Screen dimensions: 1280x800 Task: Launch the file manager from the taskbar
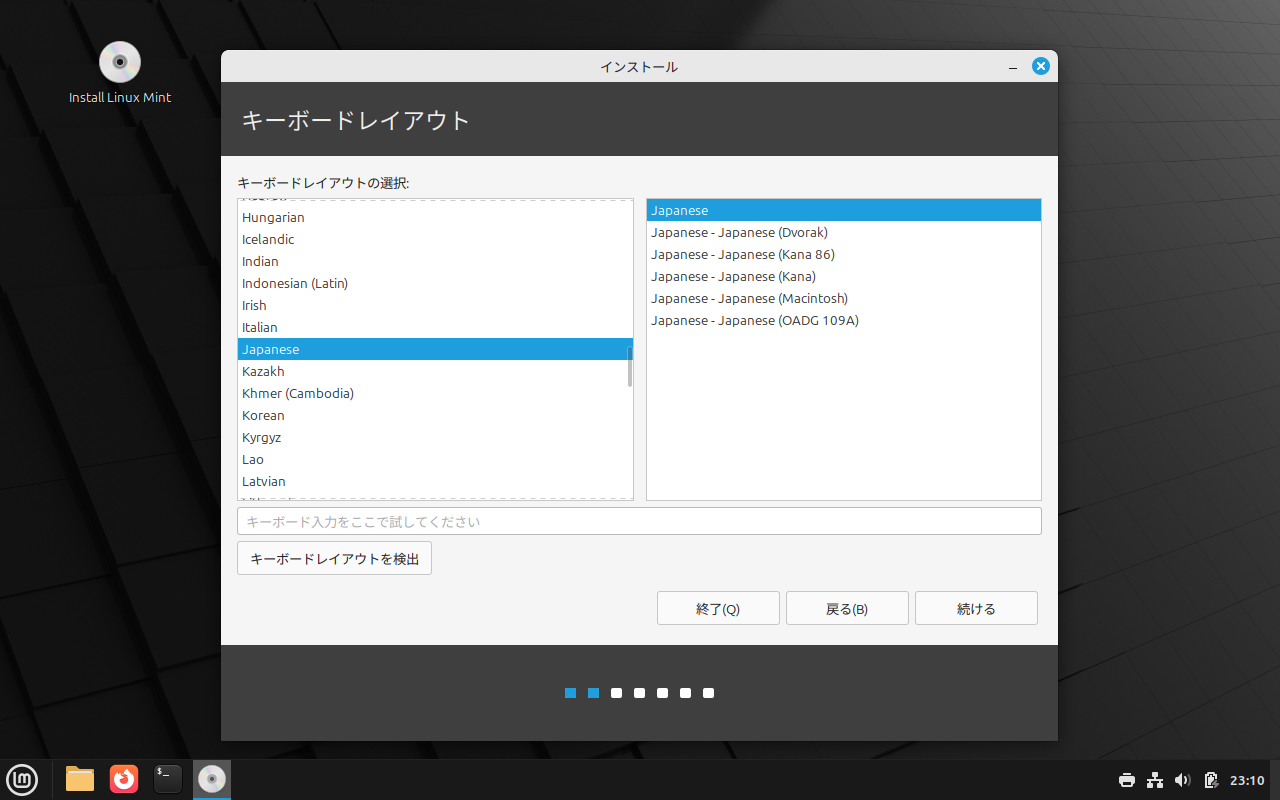click(80, 779)
